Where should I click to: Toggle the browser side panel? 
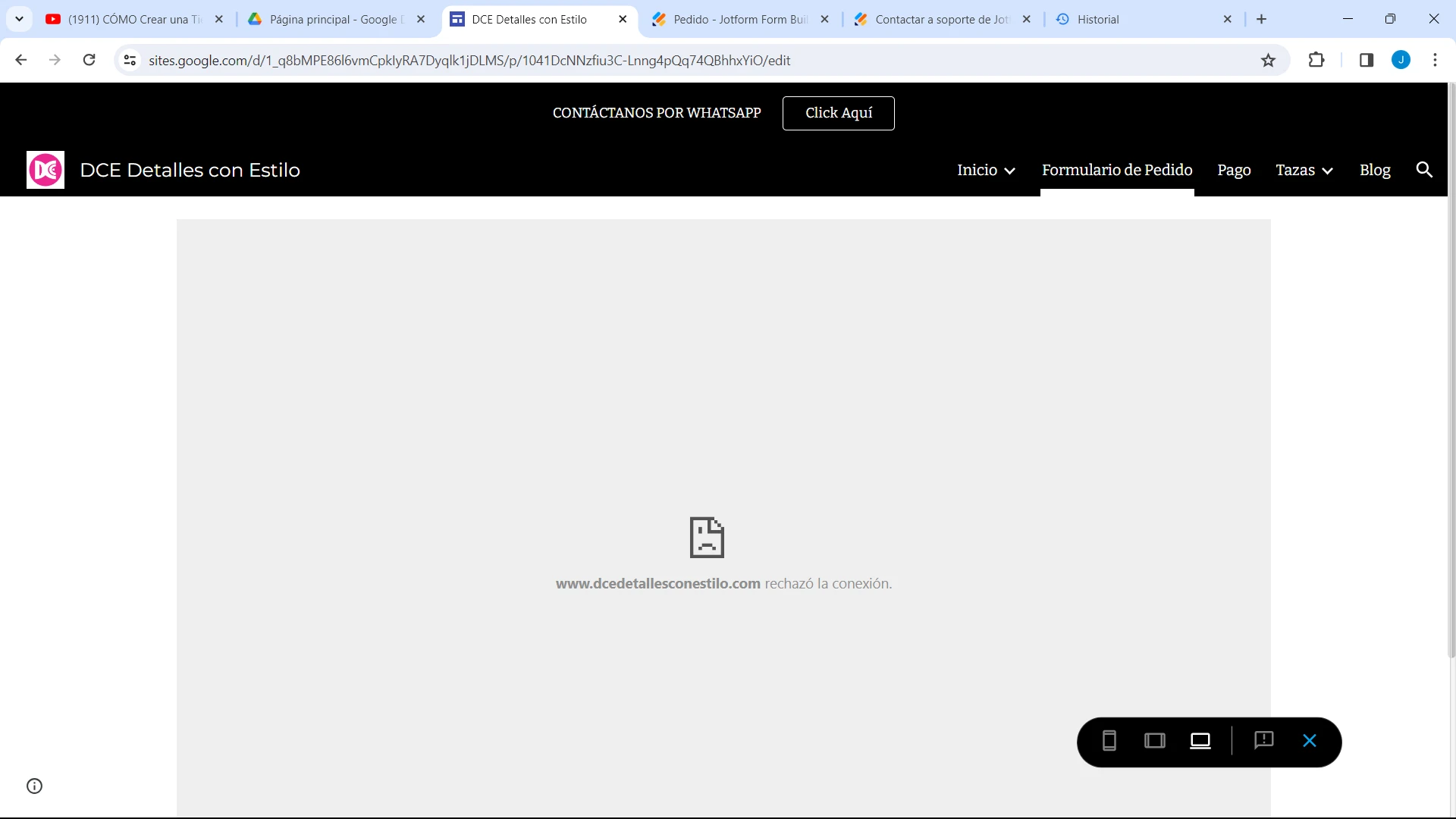[x=1367, y=60]
